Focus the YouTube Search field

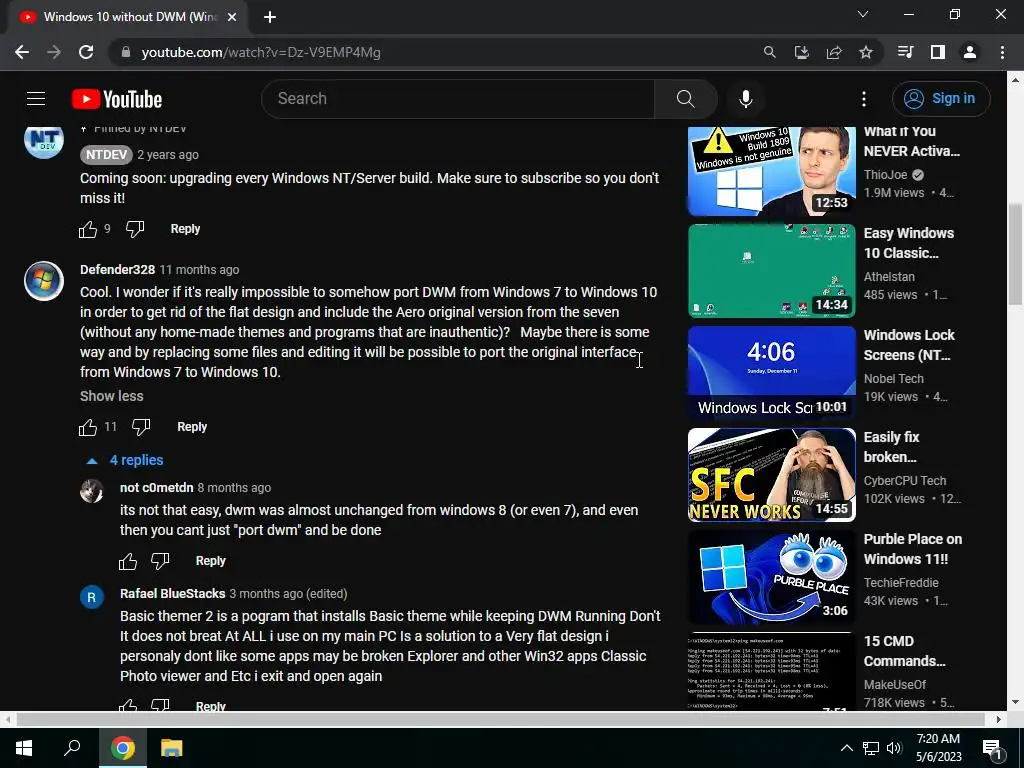[458, 99]
